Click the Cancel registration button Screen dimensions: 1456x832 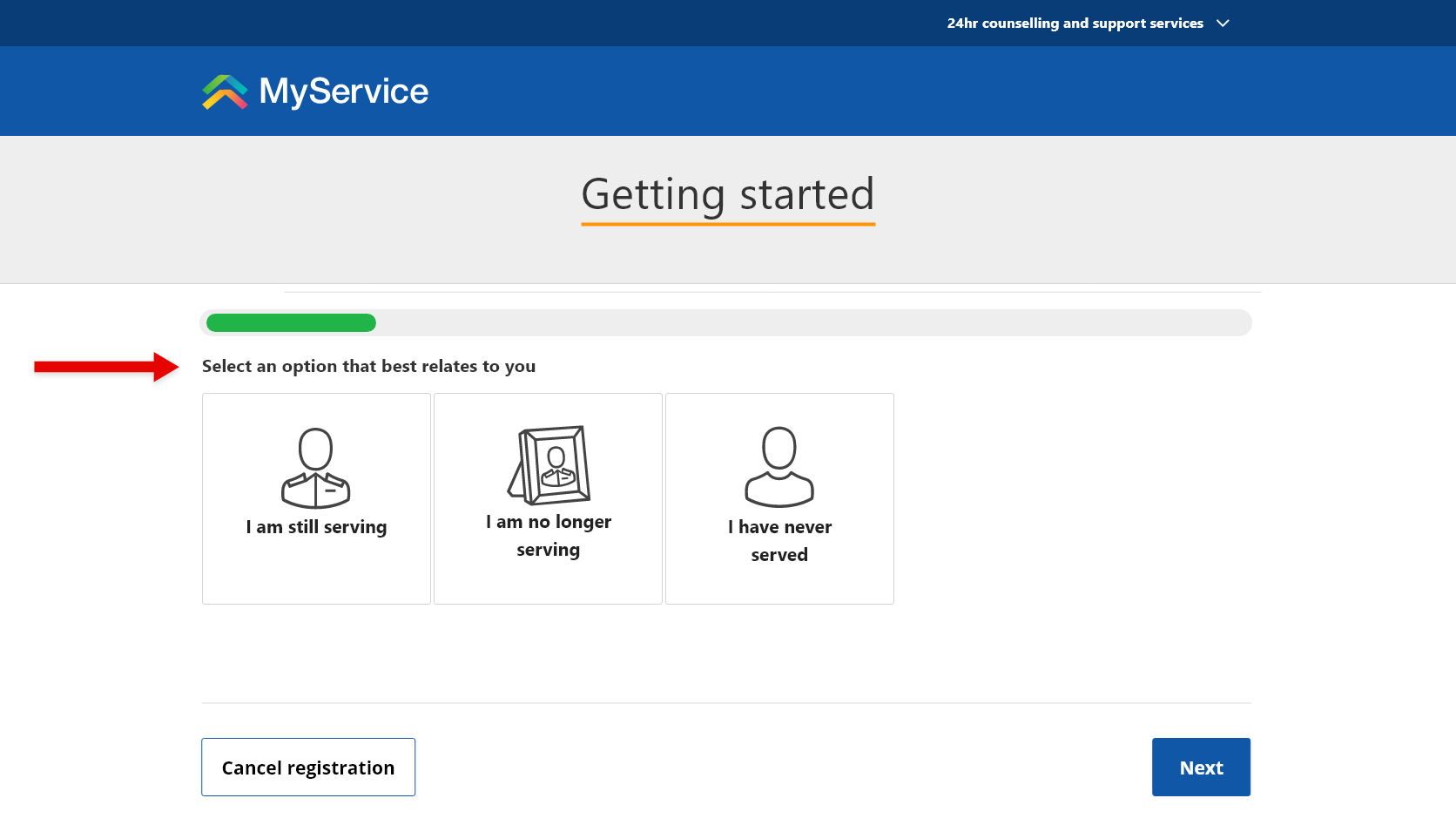307,767
